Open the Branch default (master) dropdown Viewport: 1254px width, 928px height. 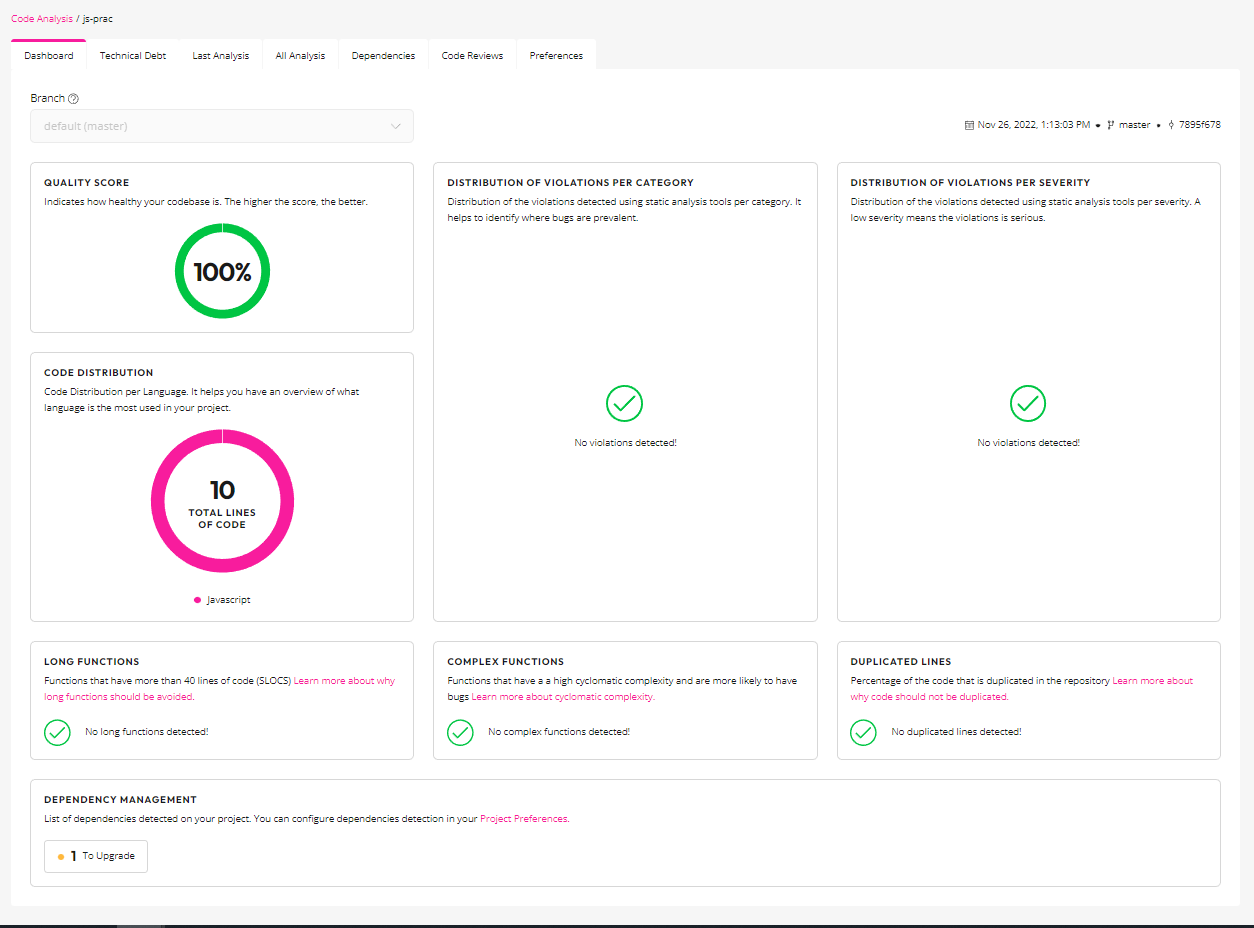pyautogui.click(x=222, y=126)
